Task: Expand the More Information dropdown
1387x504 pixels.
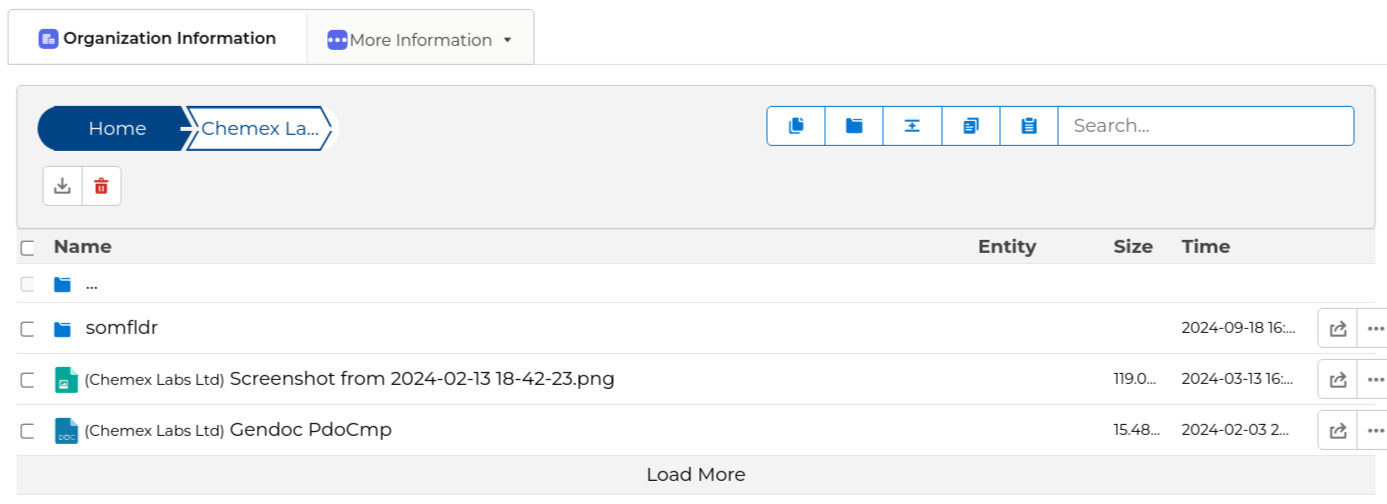Action: [420, 40]
